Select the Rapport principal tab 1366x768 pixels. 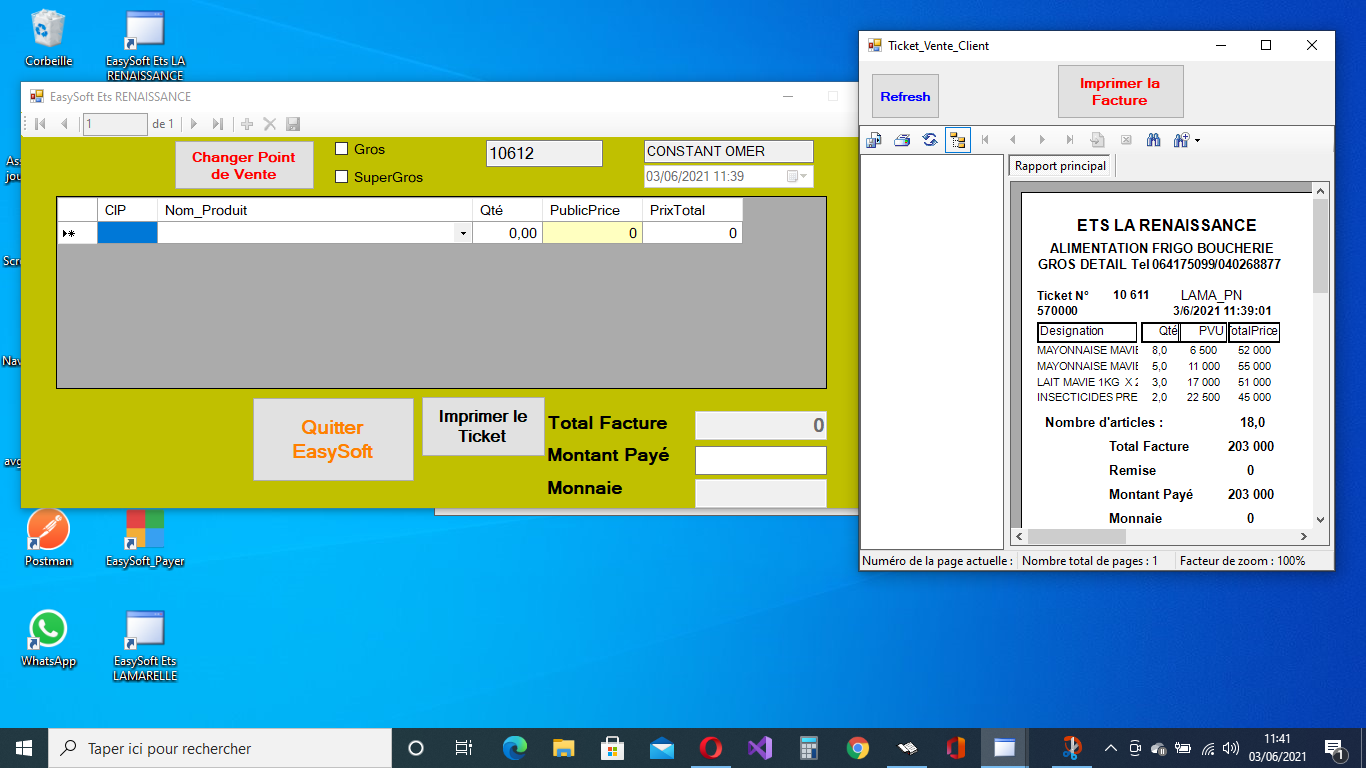(x=1060, y=166)
